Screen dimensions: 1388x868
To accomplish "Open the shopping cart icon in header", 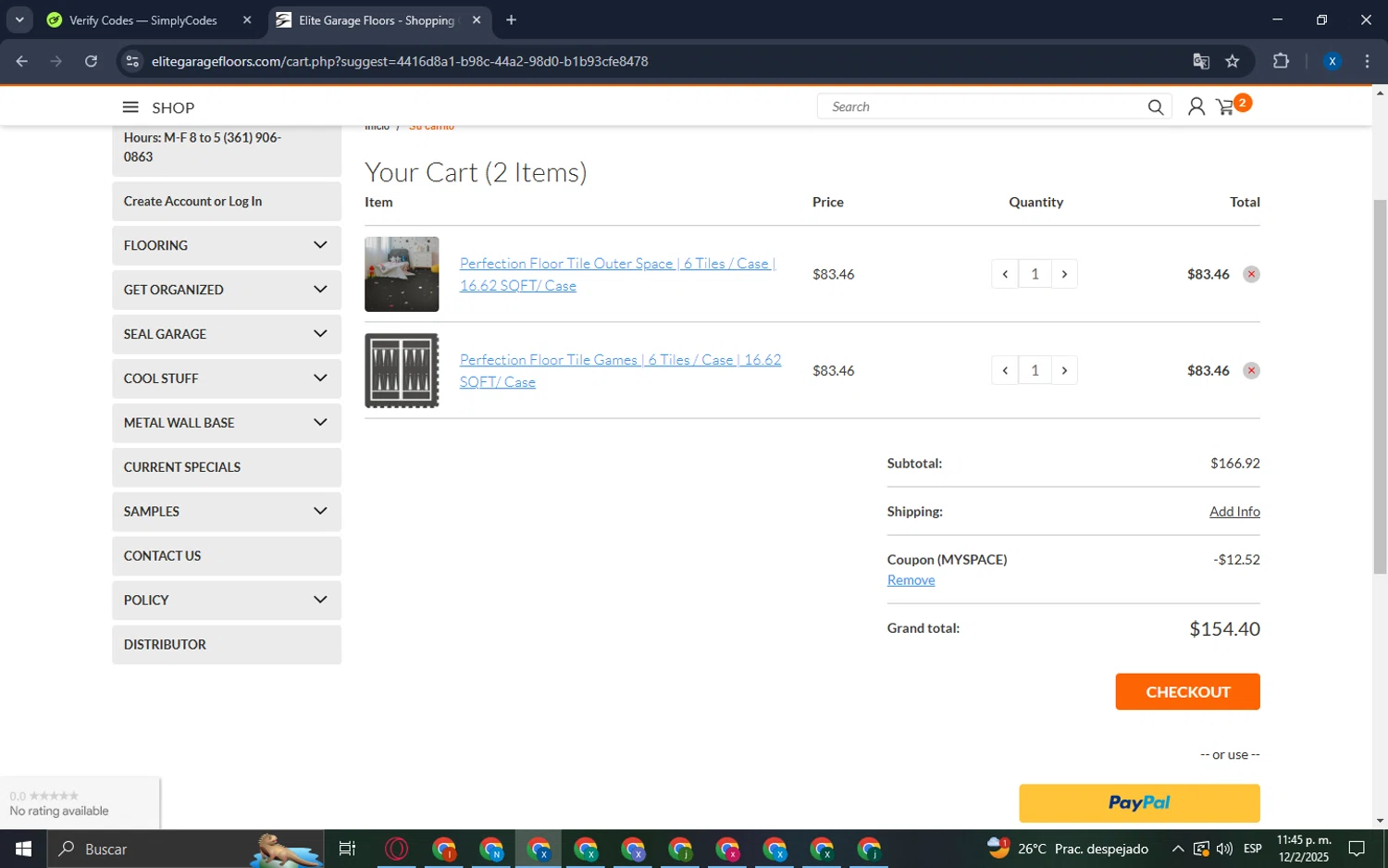I will coord(1226,107).
